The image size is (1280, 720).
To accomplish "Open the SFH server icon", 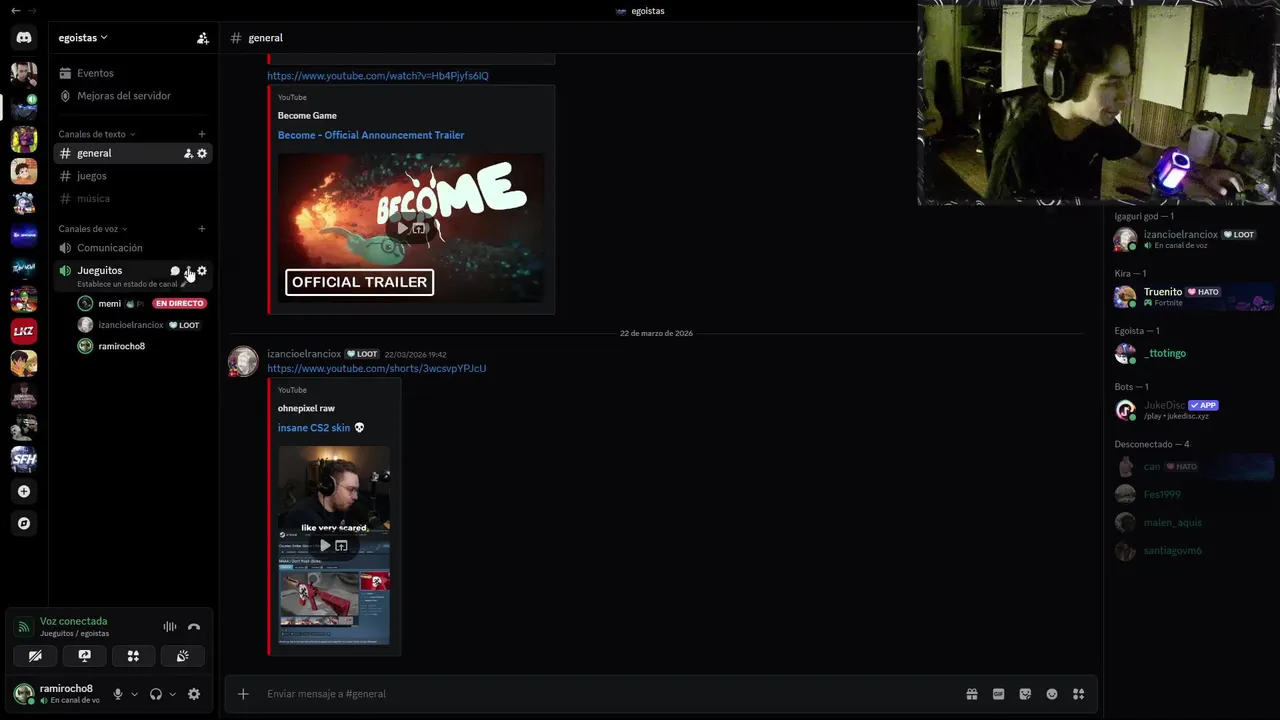I will click(x=24, y=459).
